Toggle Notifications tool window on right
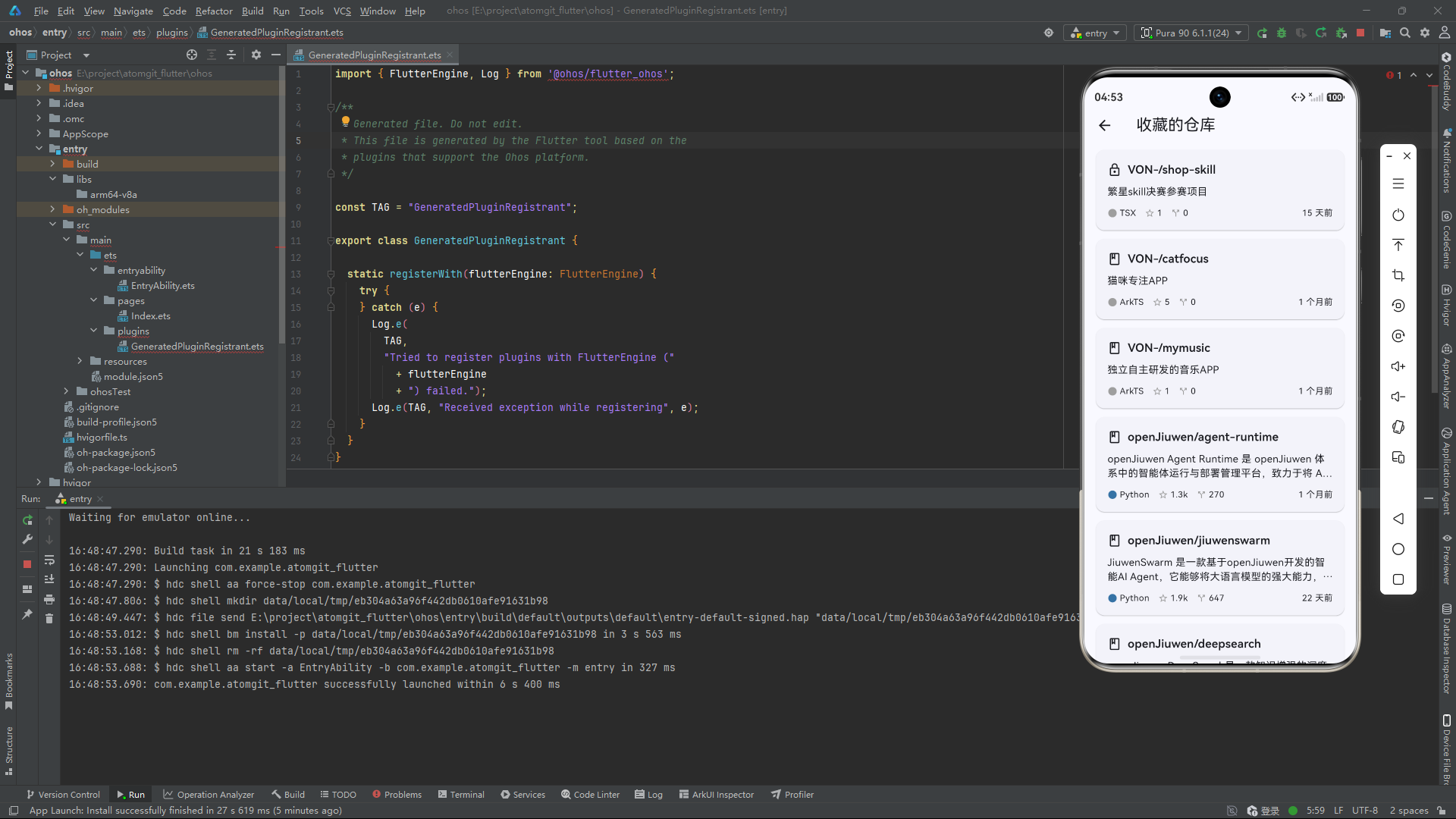1456x819 pixels. click(x=1447, y=161)
